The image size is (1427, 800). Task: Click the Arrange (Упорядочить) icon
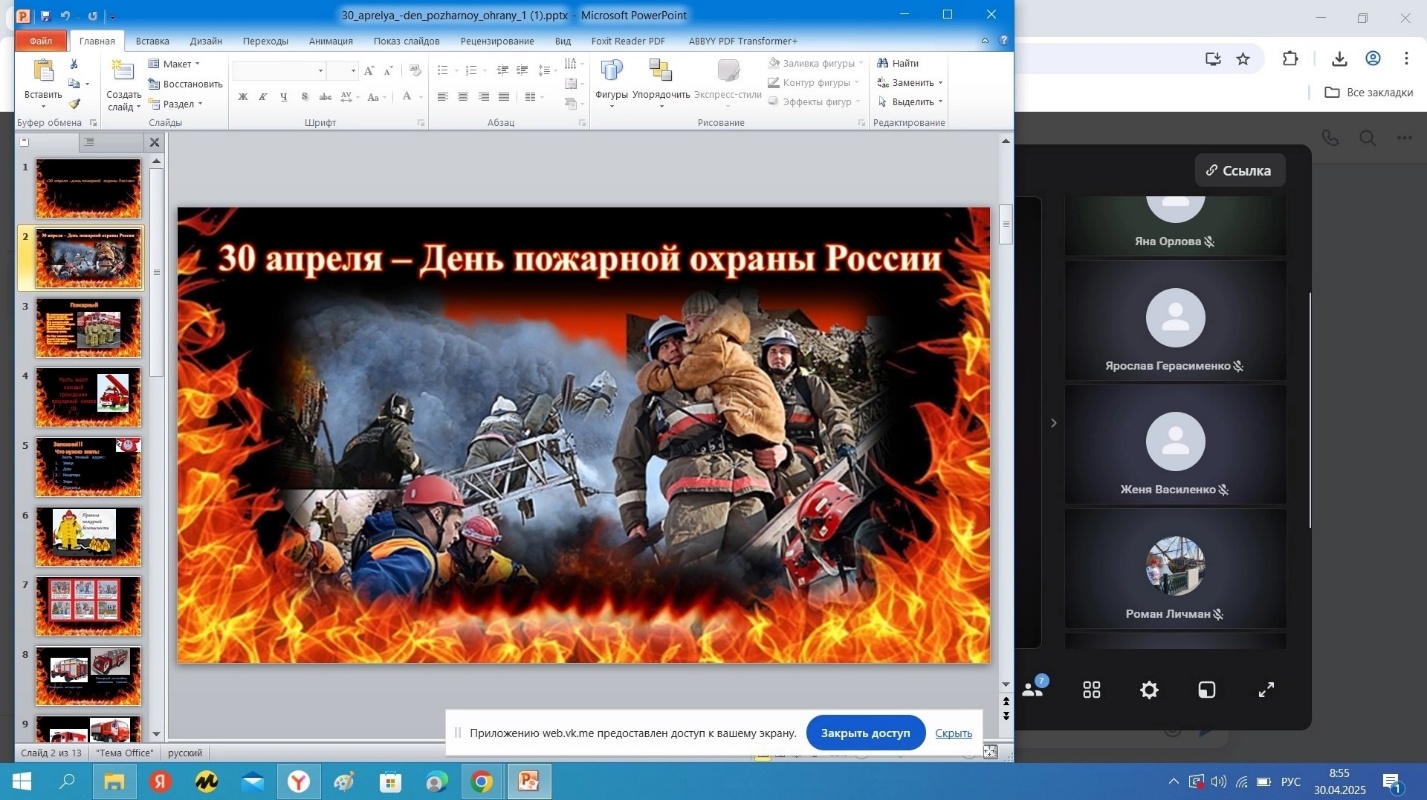(660, 70)
